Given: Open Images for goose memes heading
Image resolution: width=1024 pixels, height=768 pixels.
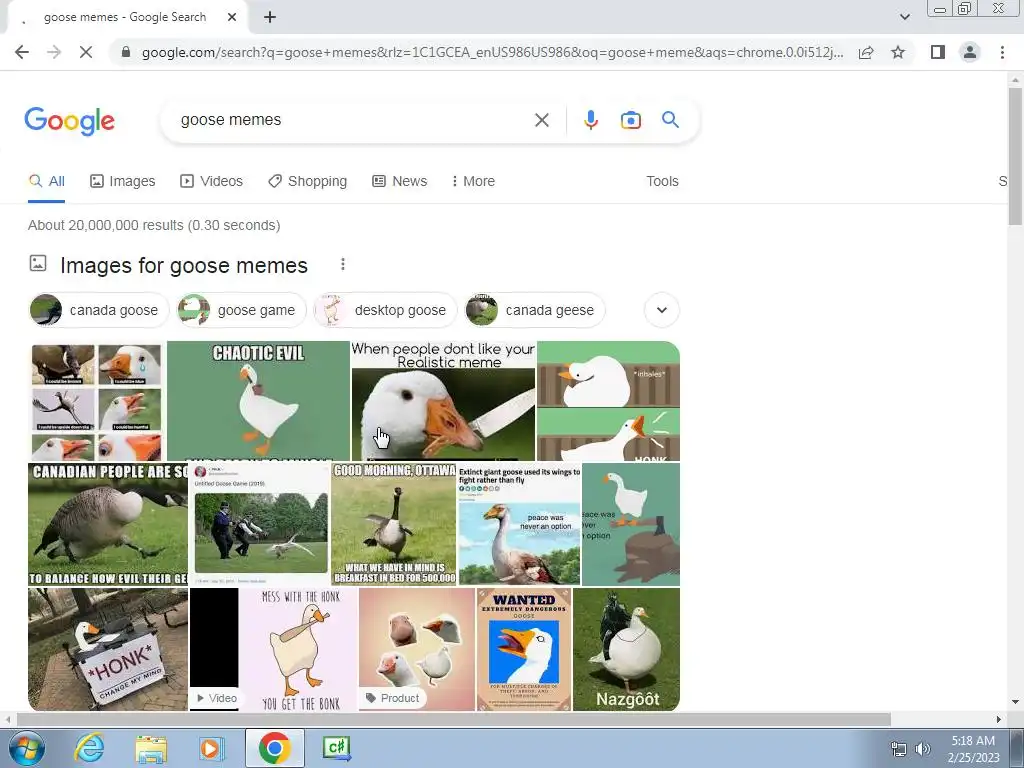Looking at the screenshot, I should pyautogui.click(x=184, y=266).
